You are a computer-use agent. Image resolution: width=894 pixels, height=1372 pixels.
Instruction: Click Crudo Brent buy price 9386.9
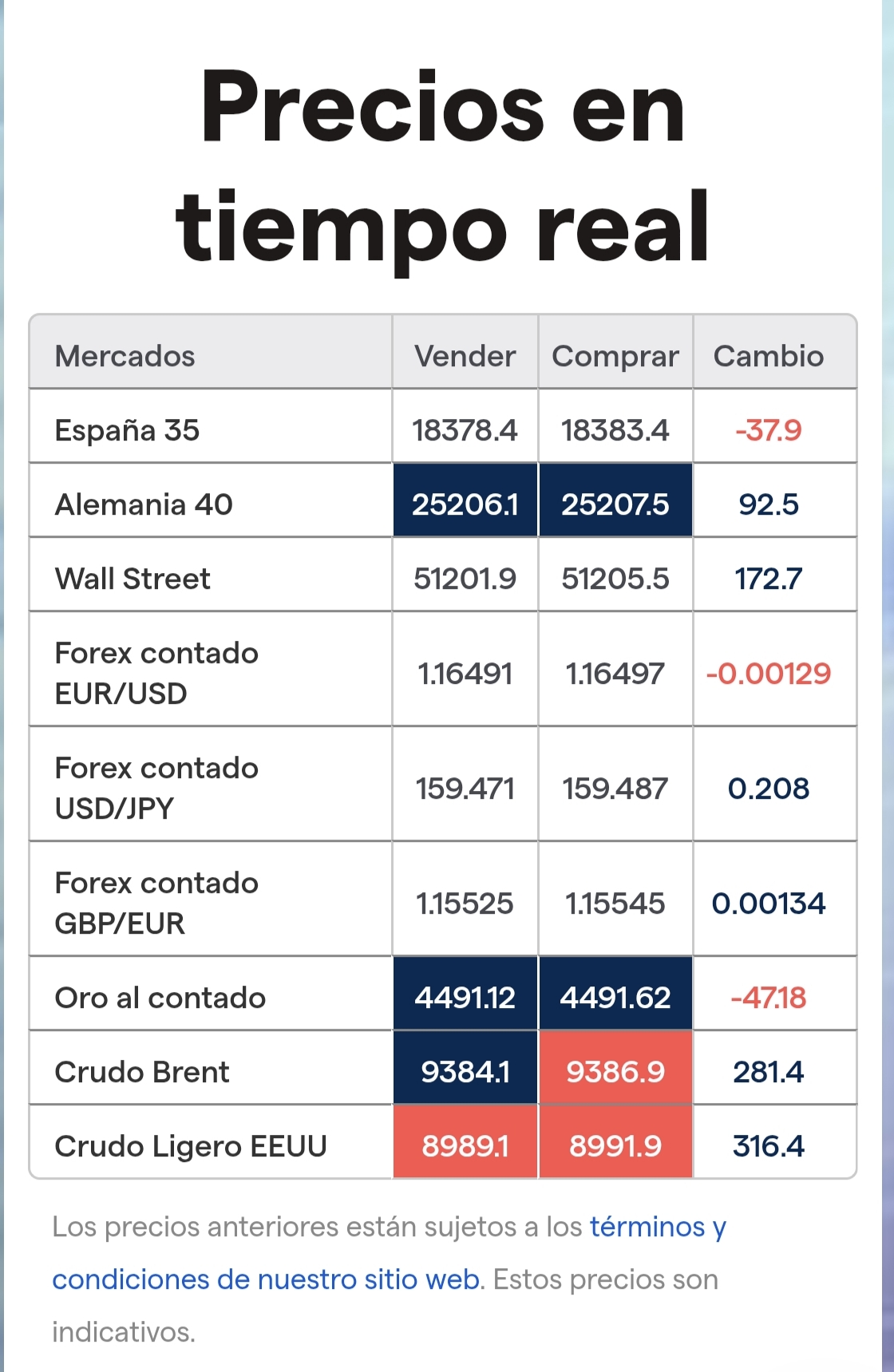[615, 1072]
